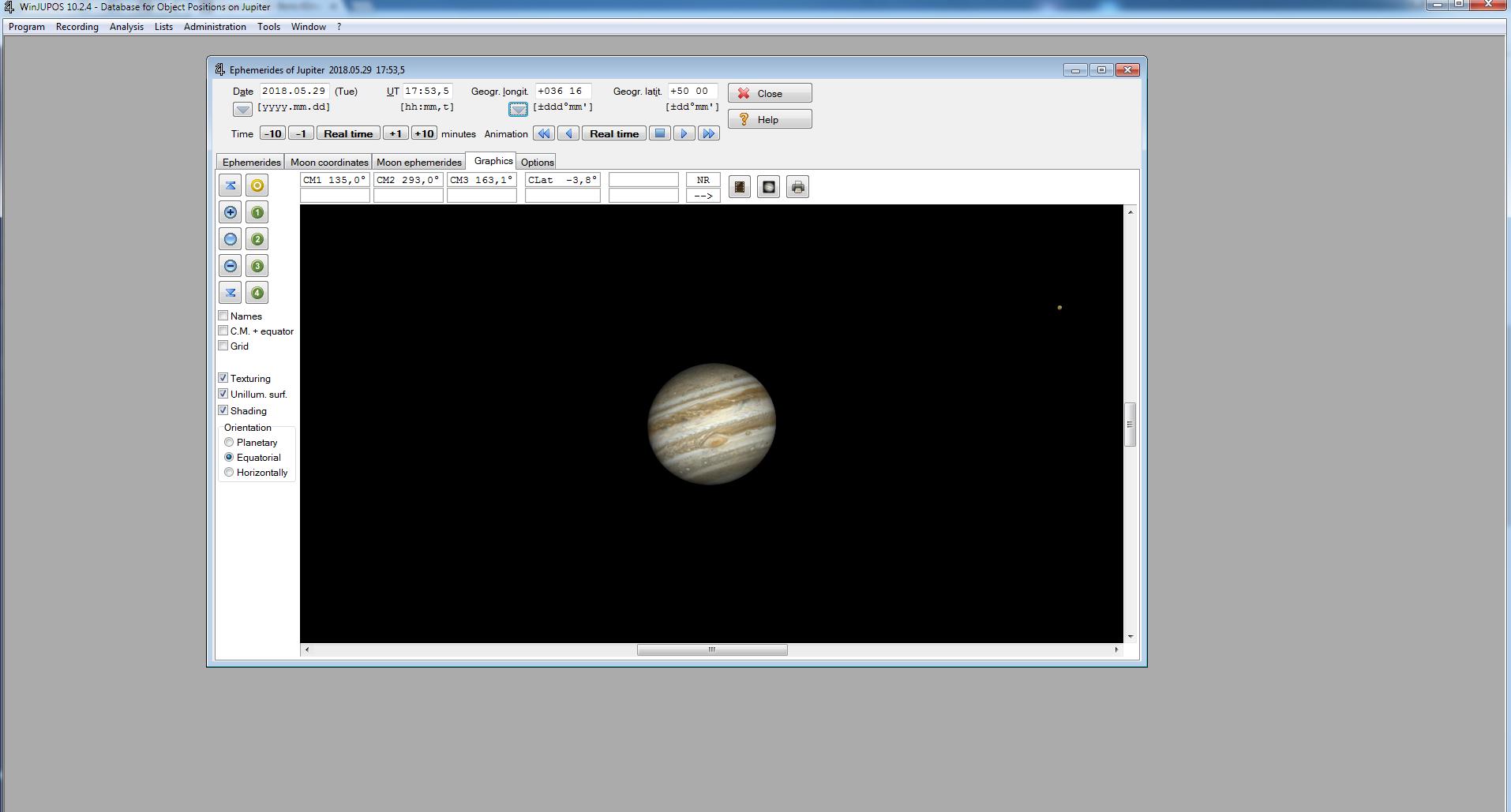Open the Analysis menu

click(x=126, y=27)
